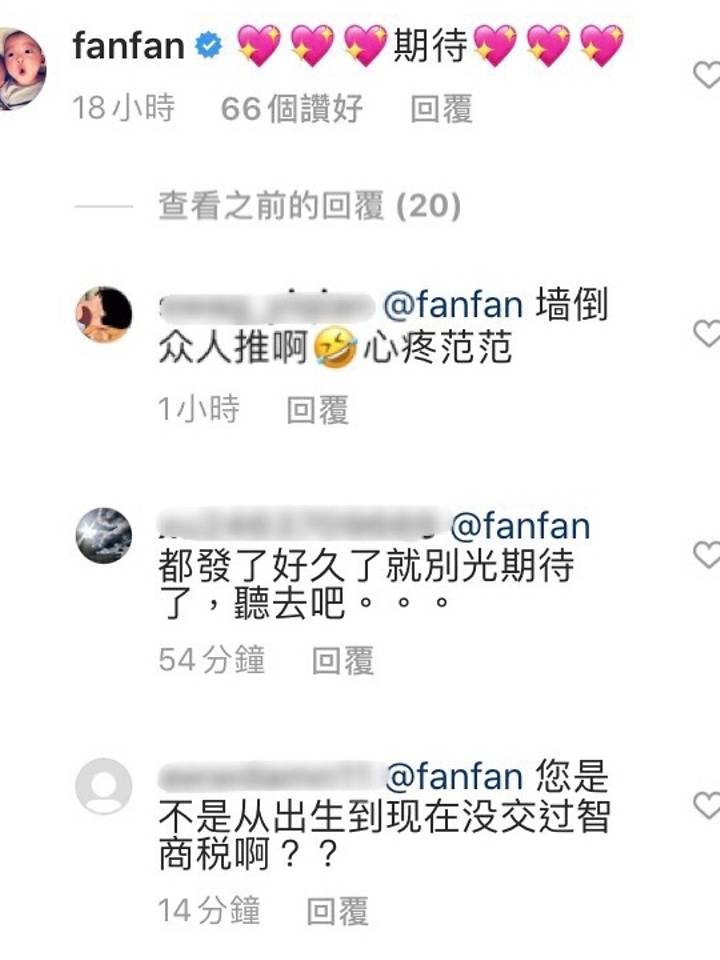
Task: Open fanfan's baby profile picture
Action: (22, 69)
